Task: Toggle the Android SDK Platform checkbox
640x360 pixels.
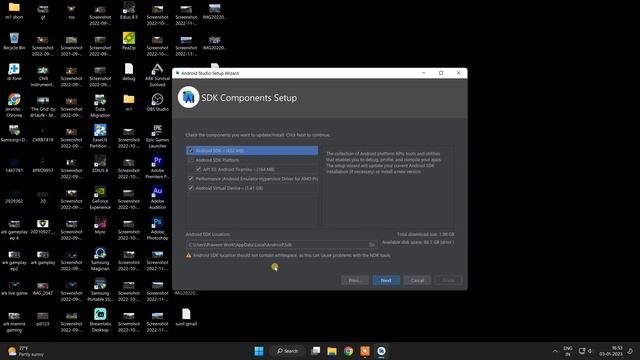Action: [191, 160]
